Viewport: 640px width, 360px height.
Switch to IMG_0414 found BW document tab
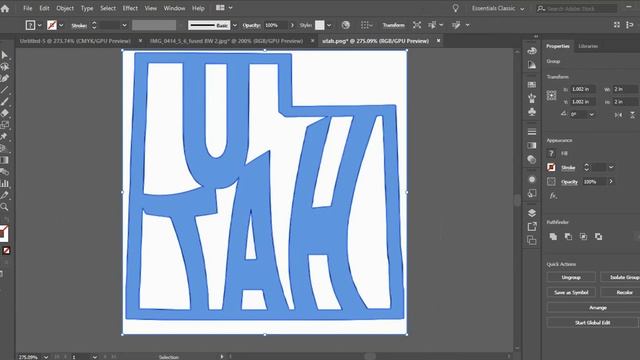pos(226,41)
